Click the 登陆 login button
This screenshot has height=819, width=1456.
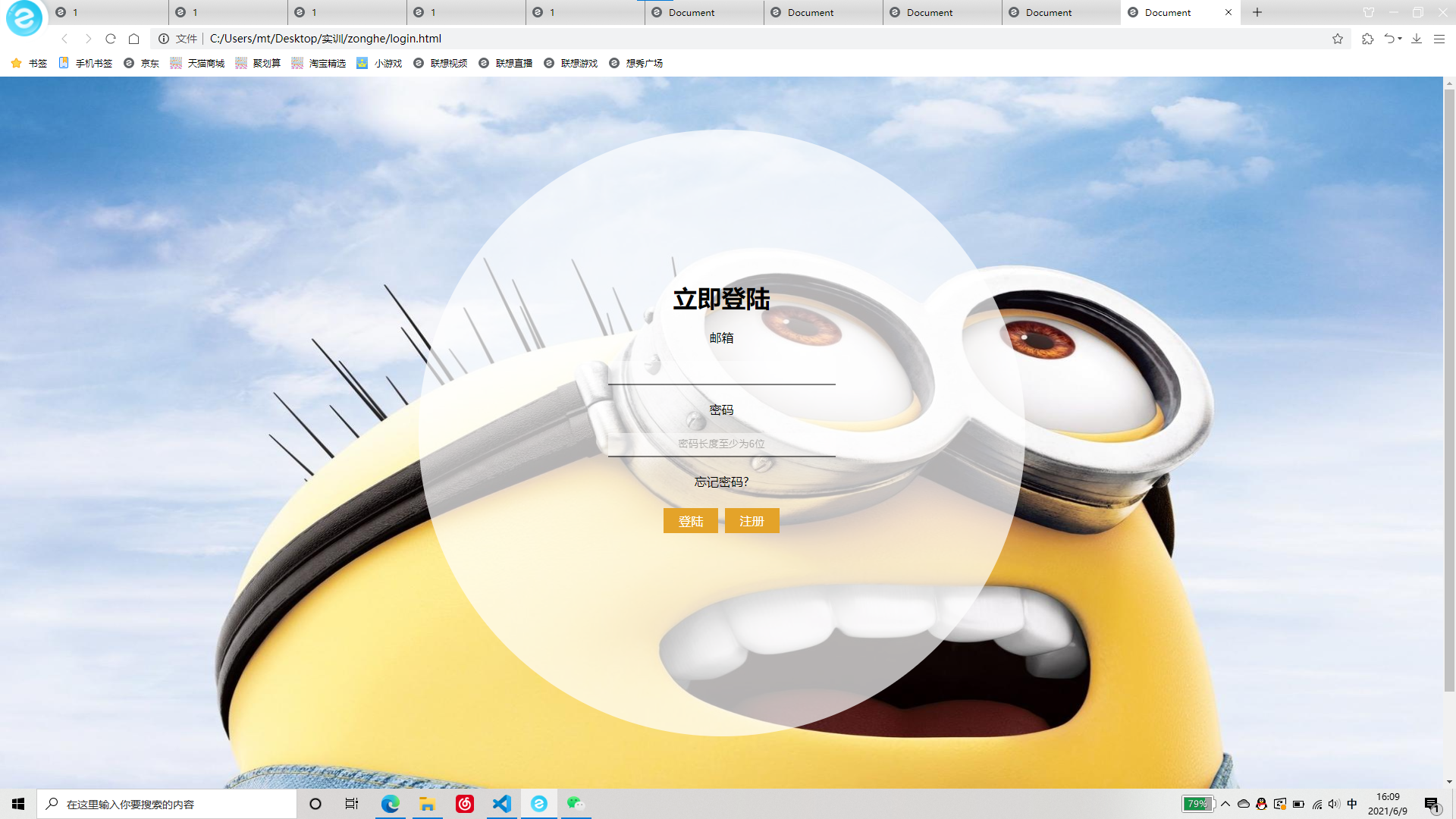point(690,521)
